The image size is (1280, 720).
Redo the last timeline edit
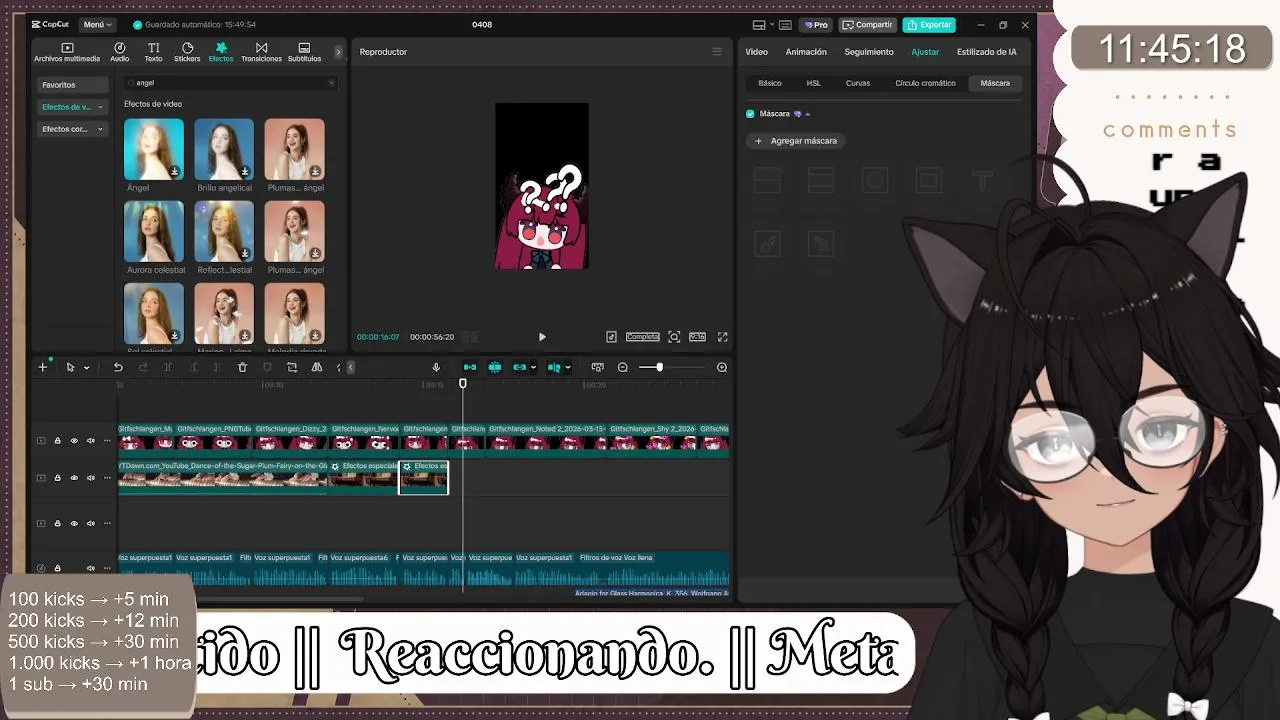click(x=143, y=367)
